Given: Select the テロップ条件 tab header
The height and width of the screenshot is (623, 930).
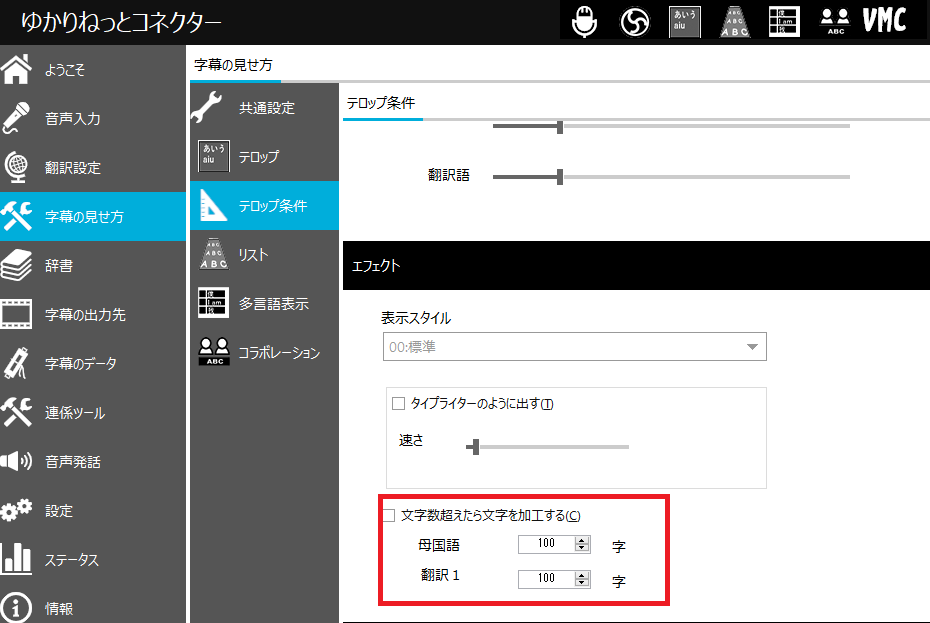Looking at the screenshot, I should pyautogui.click(x=381, y=103).
